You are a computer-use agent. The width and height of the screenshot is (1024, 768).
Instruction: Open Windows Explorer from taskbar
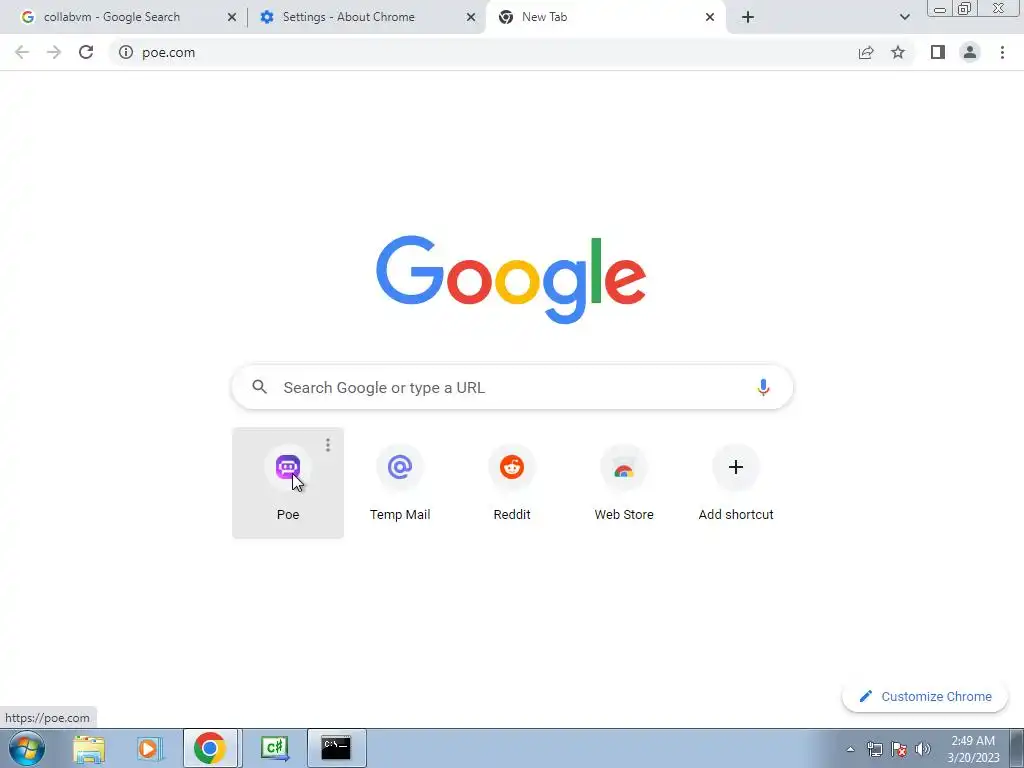89,748
